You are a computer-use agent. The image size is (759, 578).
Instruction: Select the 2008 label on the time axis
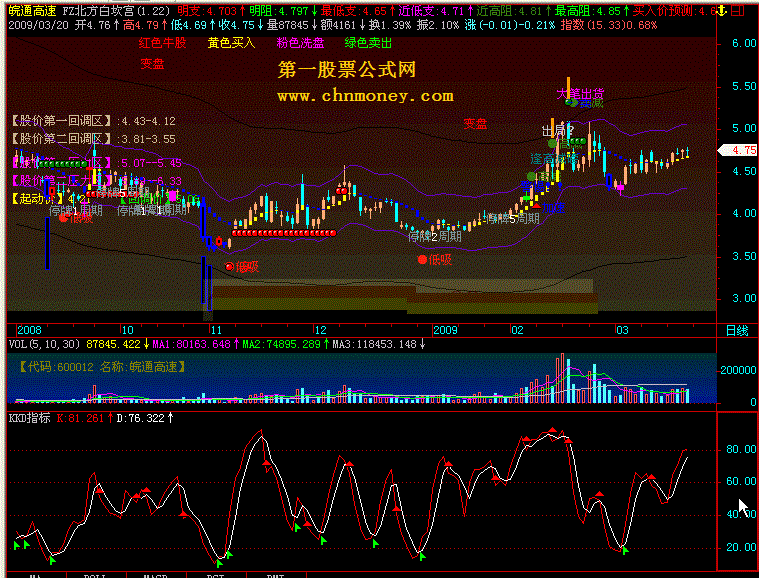coord(29,330)
